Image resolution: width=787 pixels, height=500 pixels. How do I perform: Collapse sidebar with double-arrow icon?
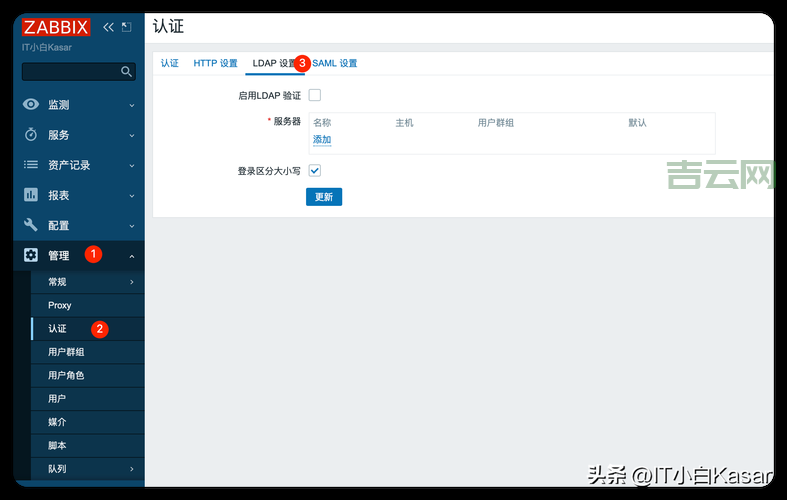[108, 27]
